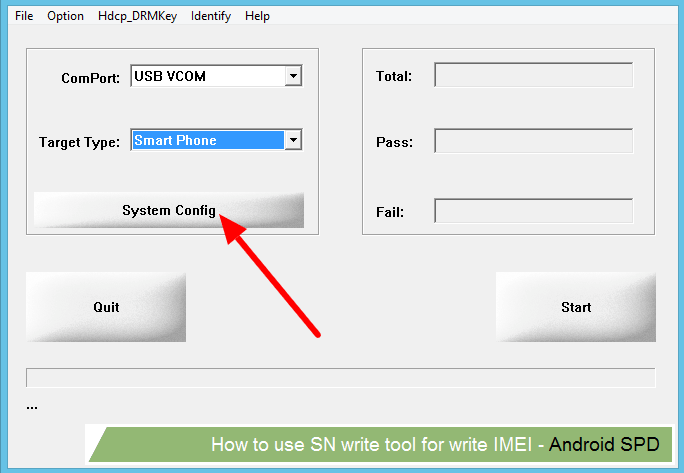Click the '...' status text
This screenshot has width=684, height=473.
click(32, 408)
